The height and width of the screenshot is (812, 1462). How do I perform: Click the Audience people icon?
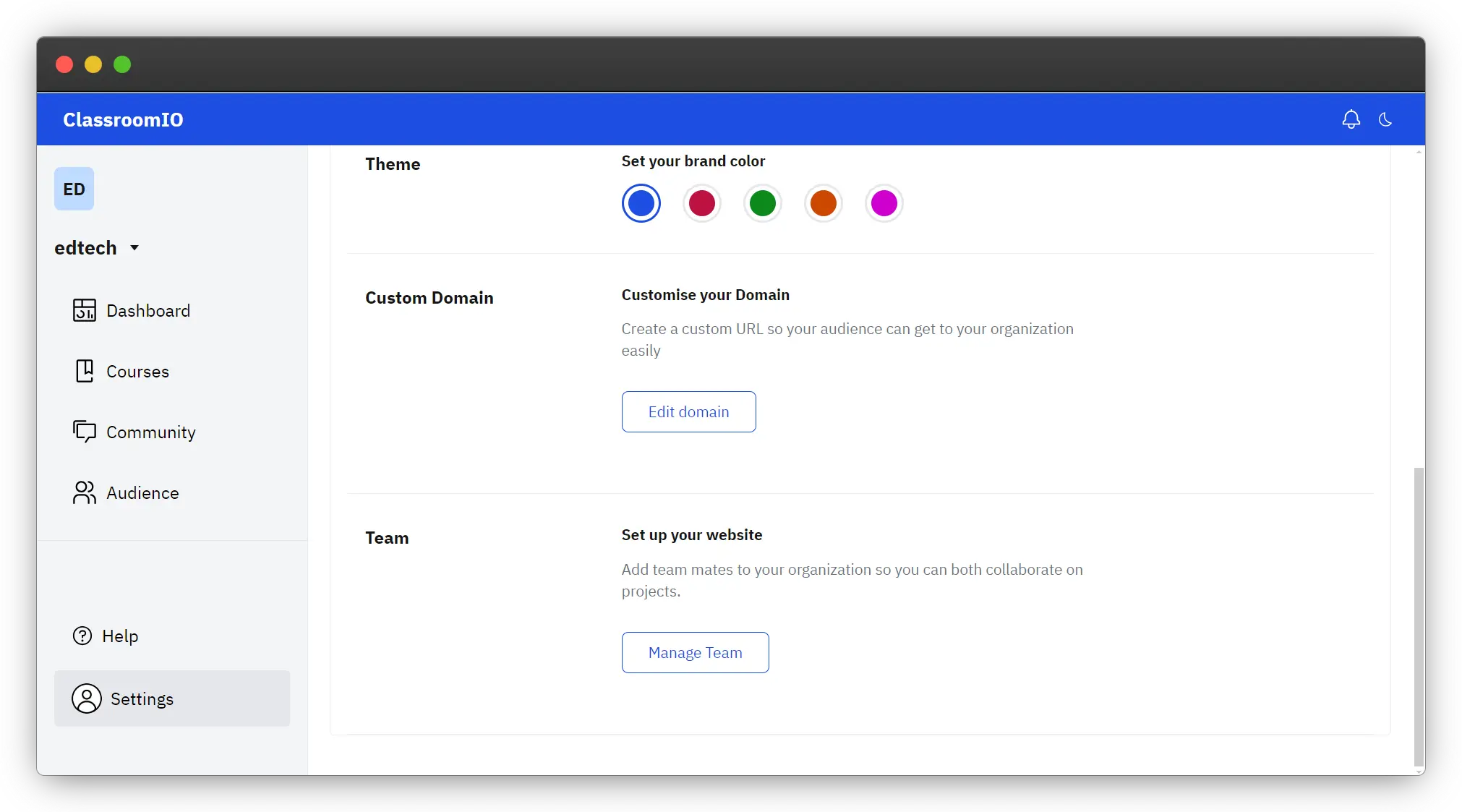(x=84, y=492)
